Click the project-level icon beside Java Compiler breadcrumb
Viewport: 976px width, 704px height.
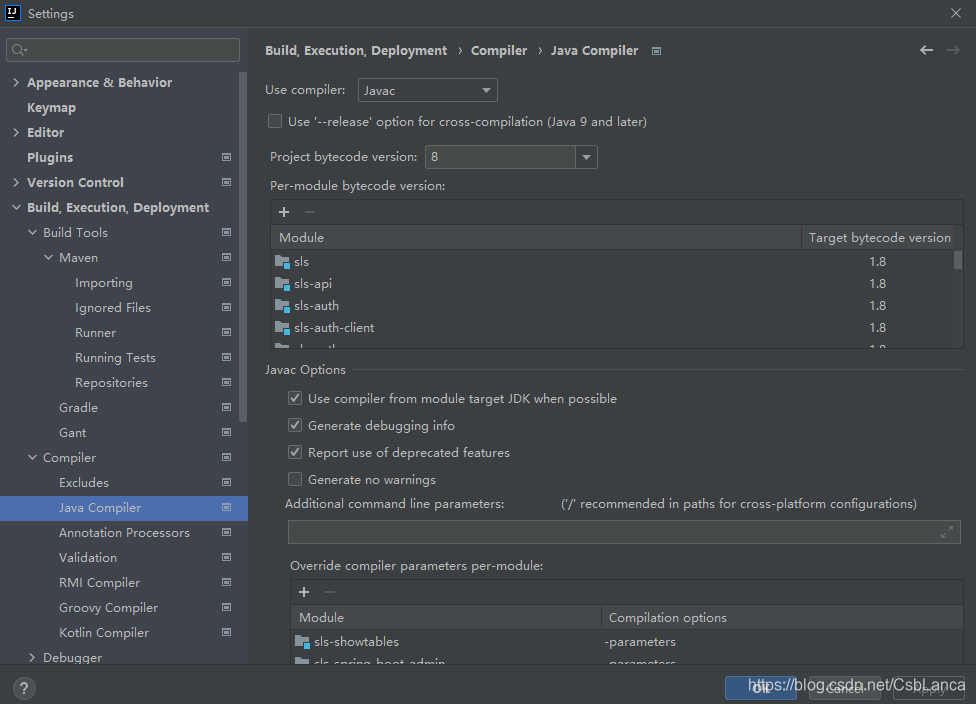coord(656,51)
